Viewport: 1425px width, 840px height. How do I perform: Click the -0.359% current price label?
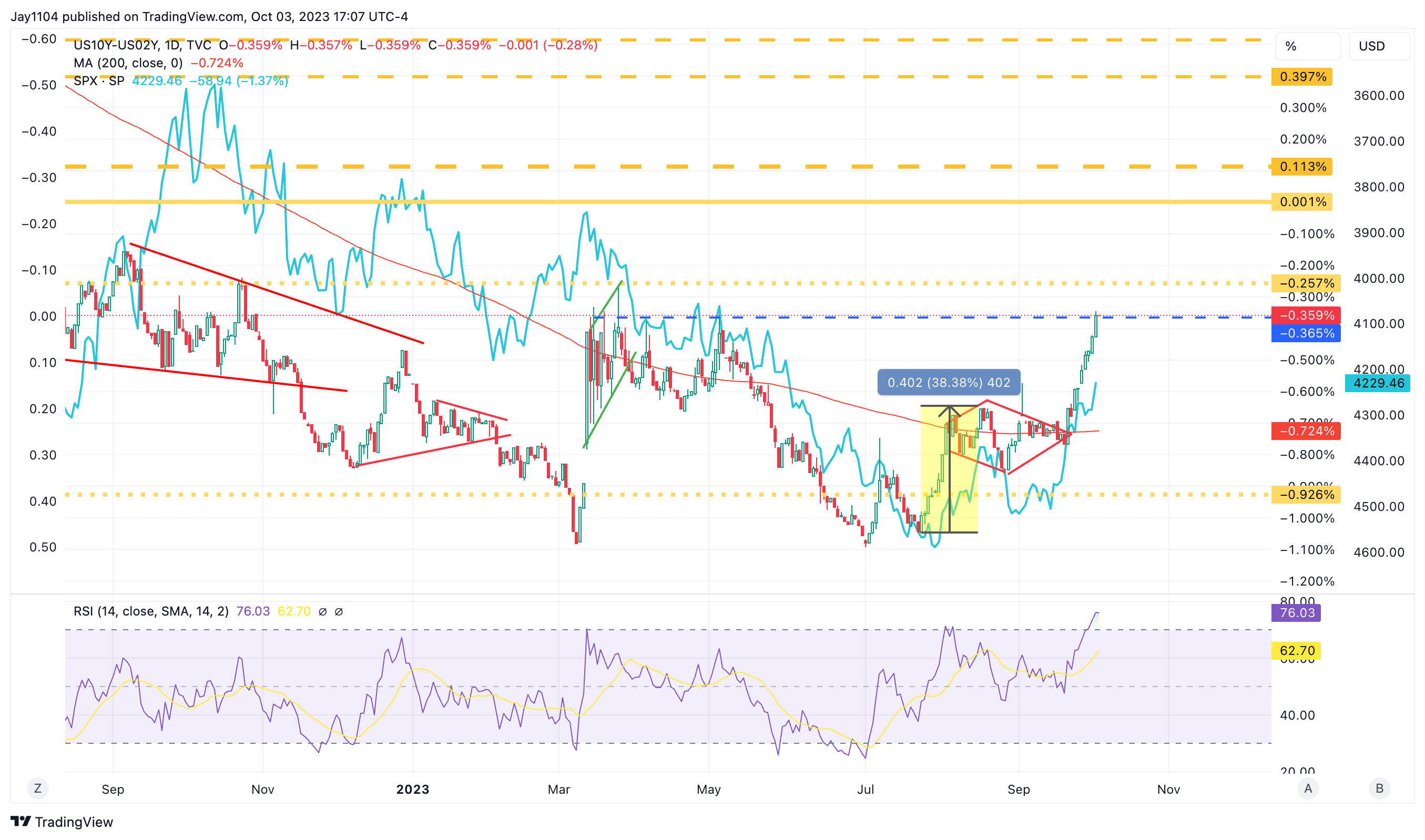pos(1305,315)
